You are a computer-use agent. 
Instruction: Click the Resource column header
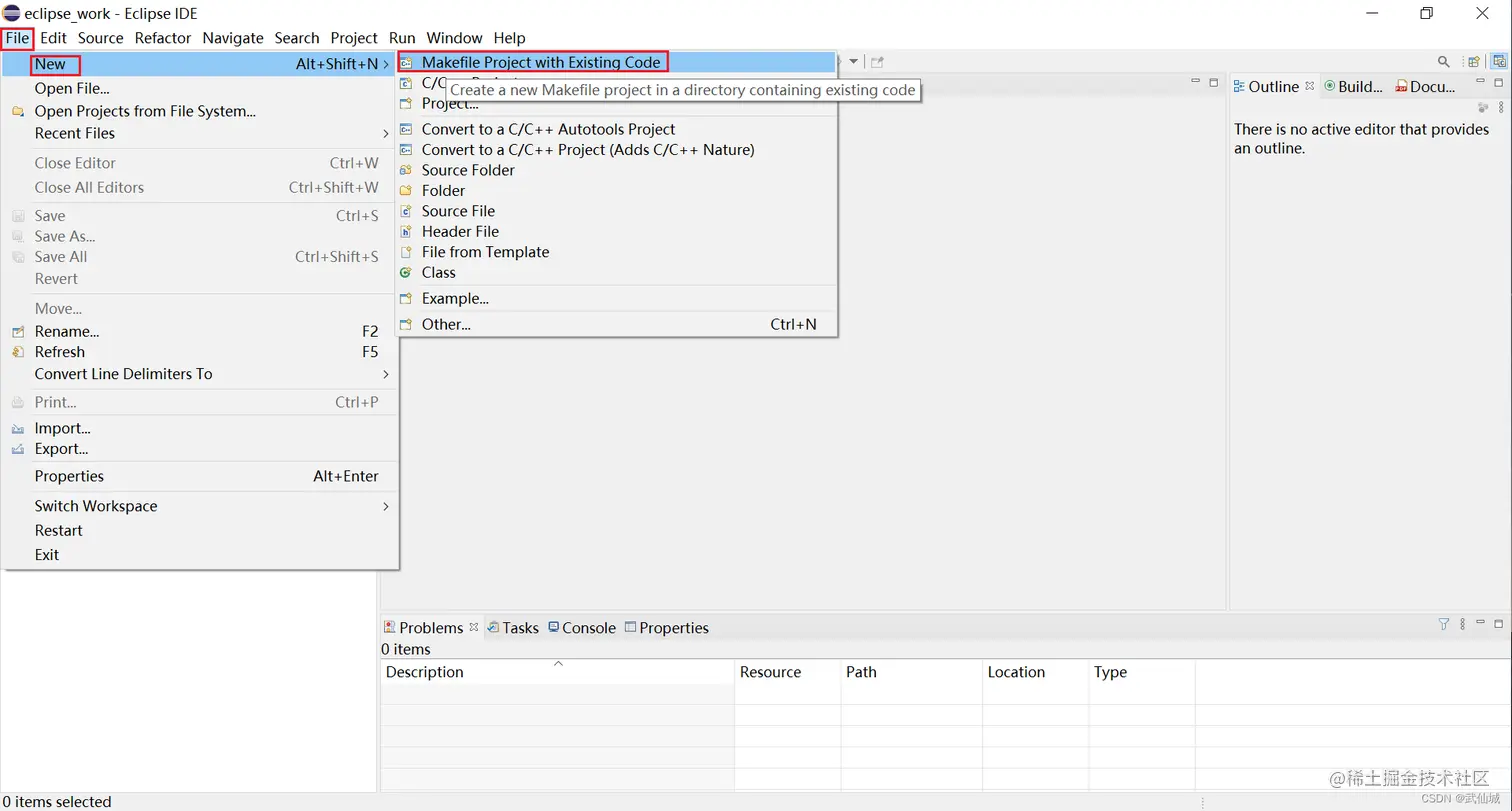(787, 672)
